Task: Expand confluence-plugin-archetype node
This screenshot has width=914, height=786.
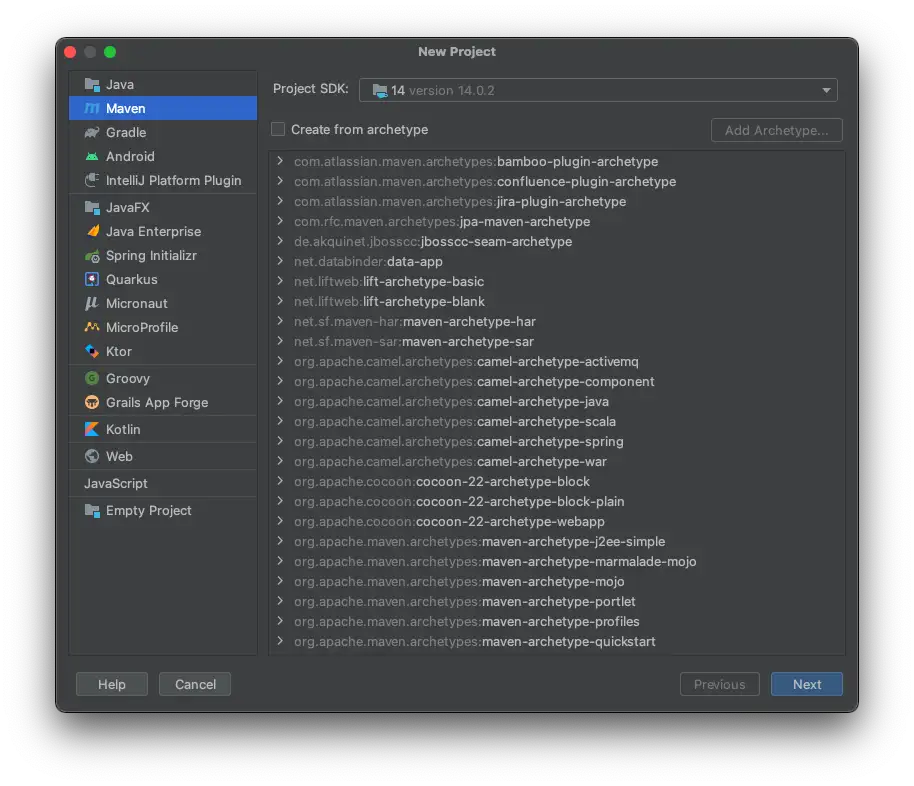Action: coord(280,181)
